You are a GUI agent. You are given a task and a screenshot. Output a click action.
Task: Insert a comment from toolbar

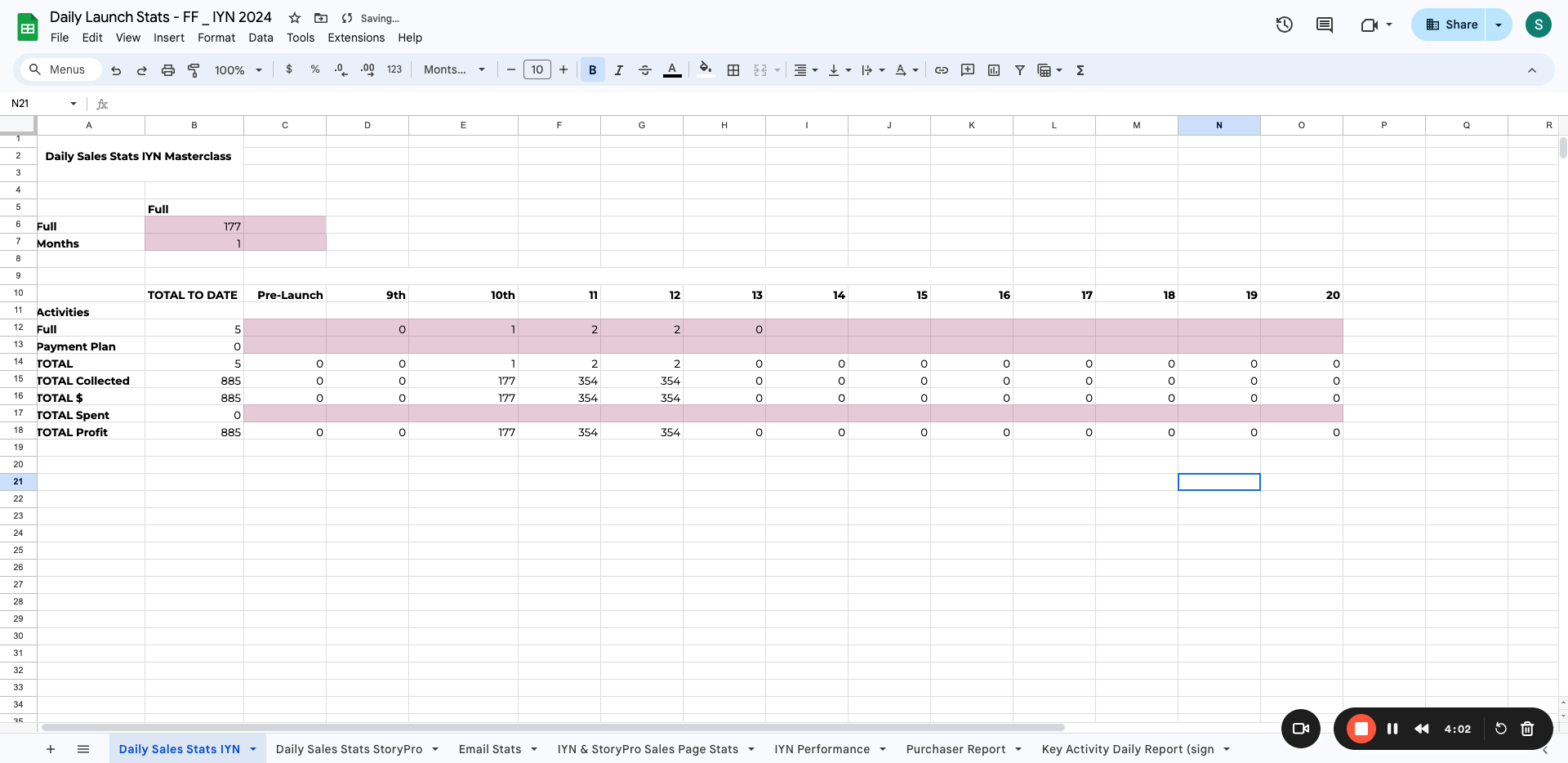point(968,70)
